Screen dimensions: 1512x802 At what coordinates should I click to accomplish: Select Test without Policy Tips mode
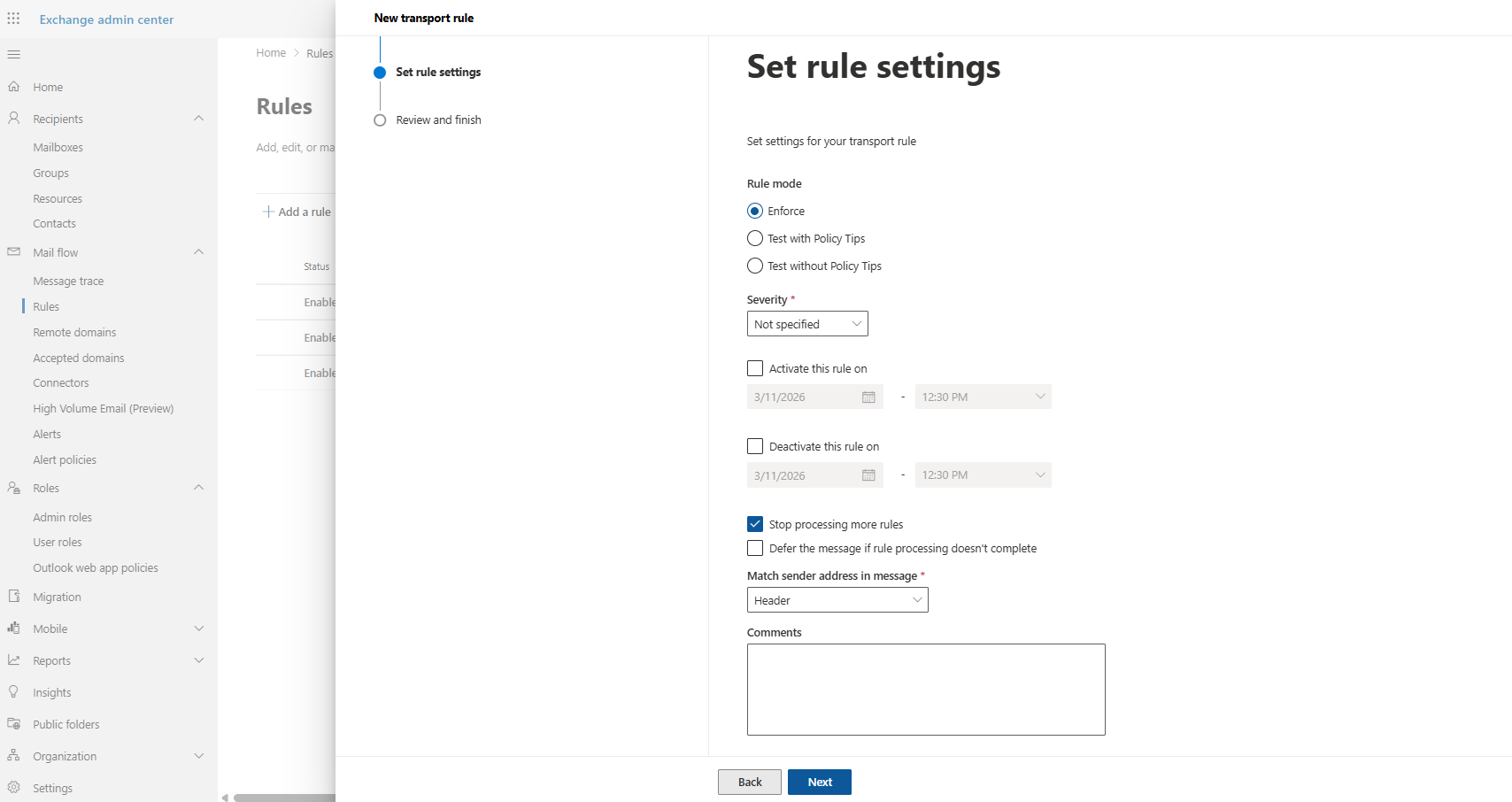[755, 266]
